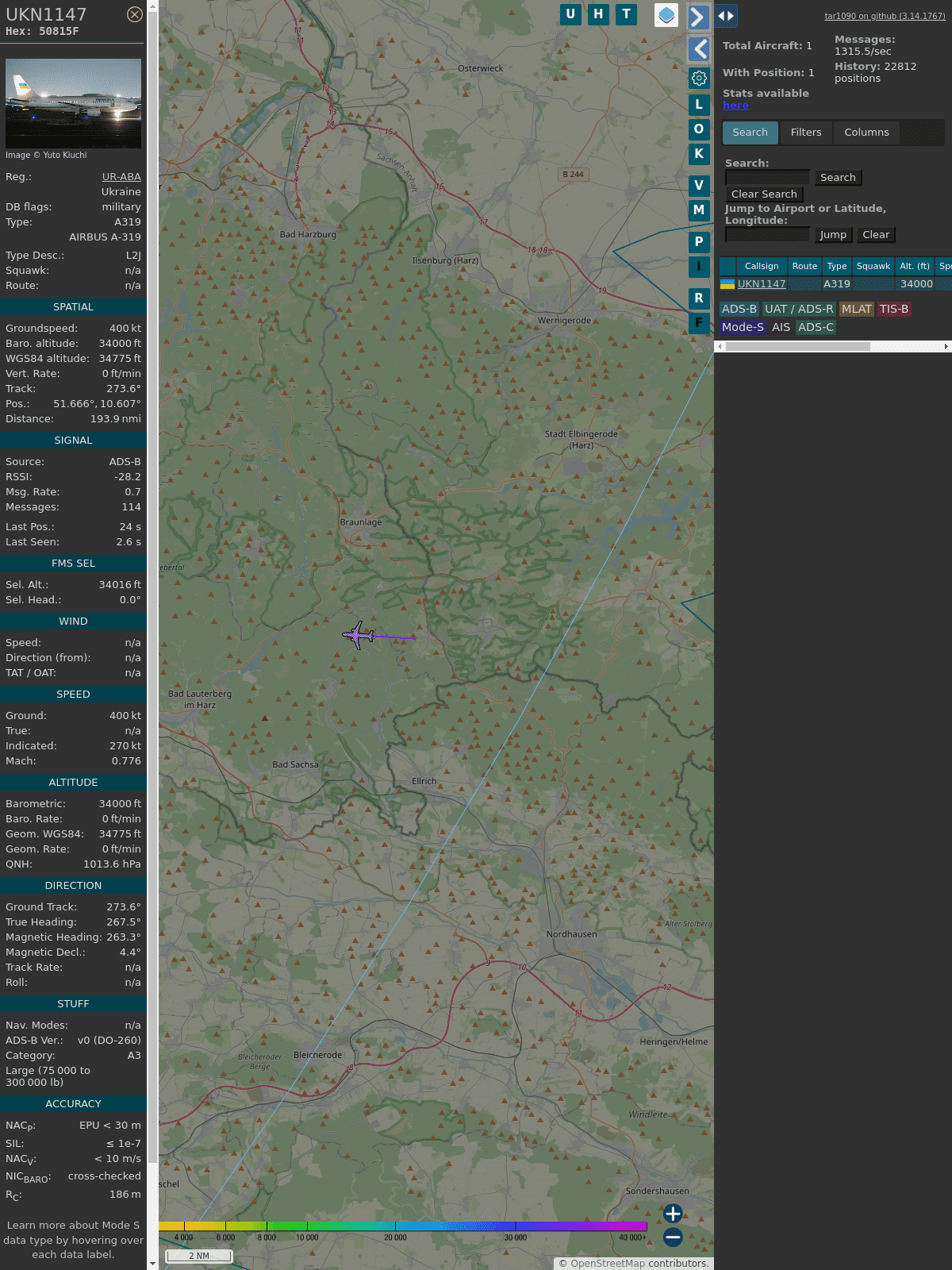Image resolution: width=952 pixels, height=1270 pixels.
Task: Open settings gear on map
Action: pos(699,78)
